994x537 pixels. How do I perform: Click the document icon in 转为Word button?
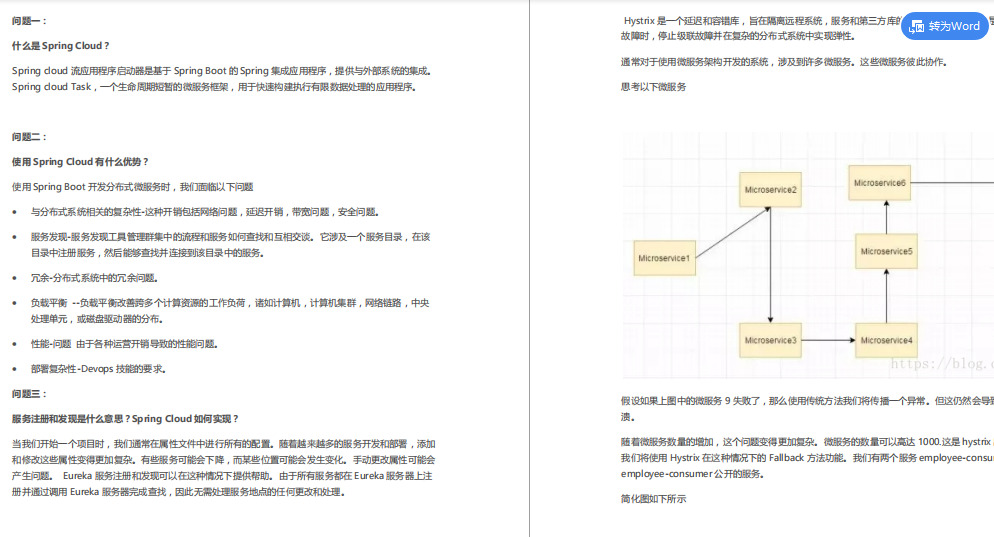[917, 27]
